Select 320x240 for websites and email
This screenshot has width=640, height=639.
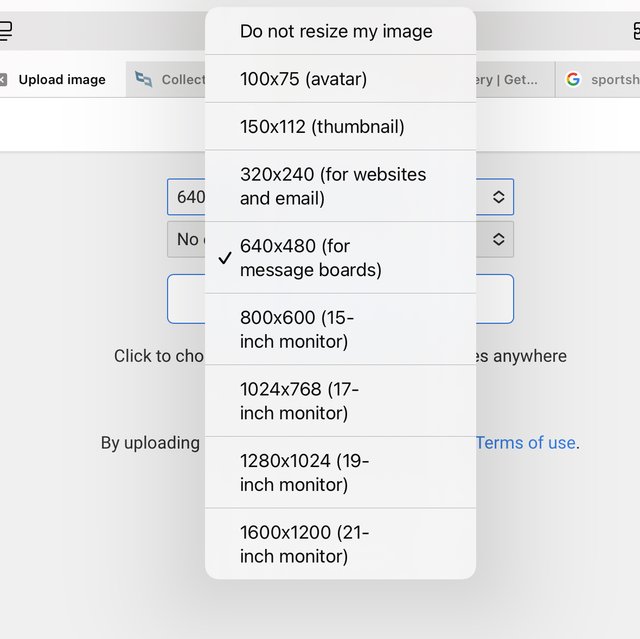tap(333, 186)
